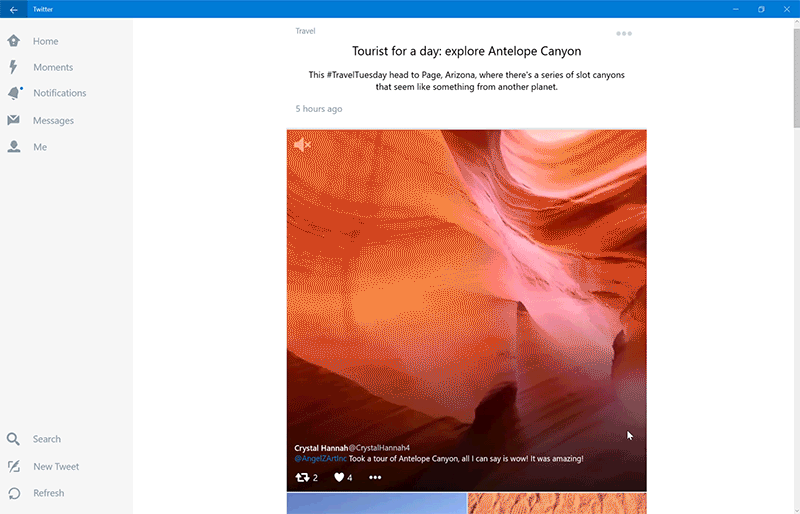Click the retweet count 2
This screenshot has height=514, width=800.
tap(315, 478)
